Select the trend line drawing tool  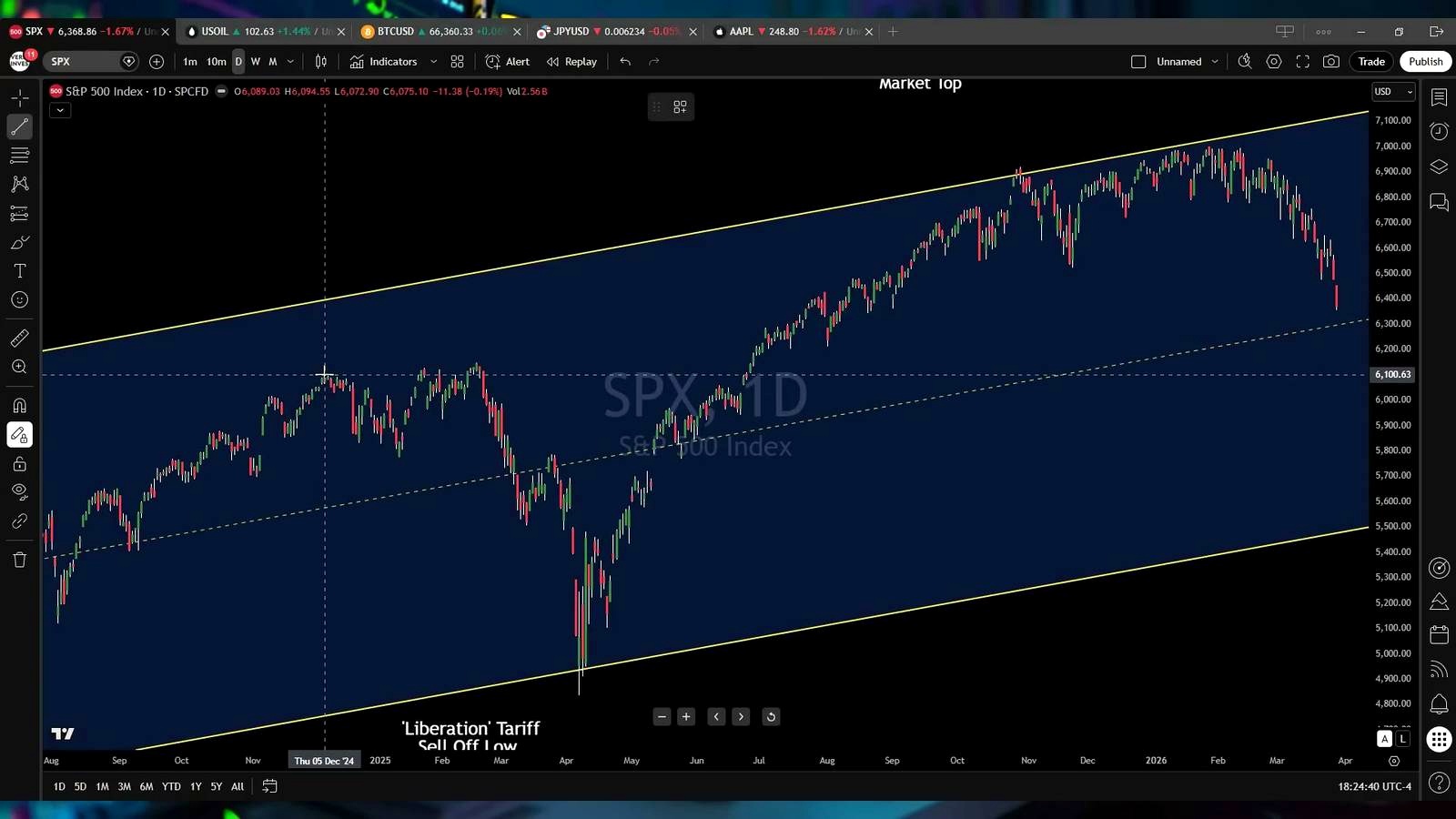[x=19, y=126]
